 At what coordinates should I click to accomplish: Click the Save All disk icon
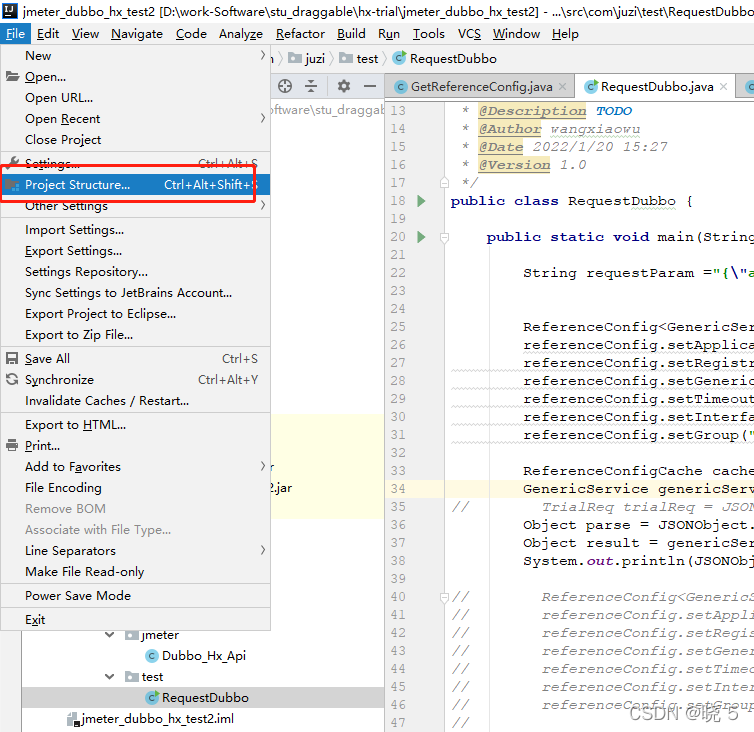pos(12,358)
